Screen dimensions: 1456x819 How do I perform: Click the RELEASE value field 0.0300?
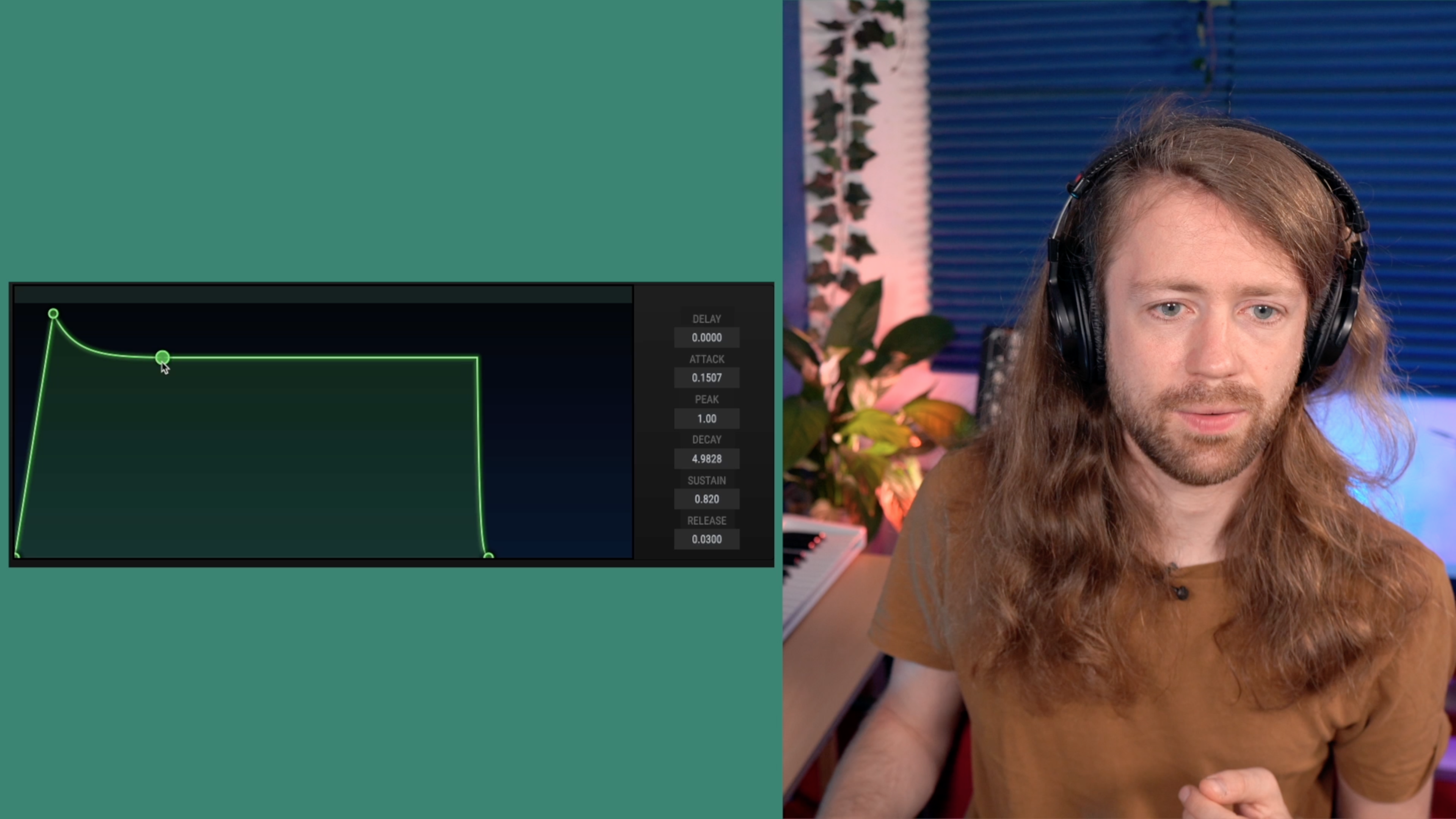706,539
